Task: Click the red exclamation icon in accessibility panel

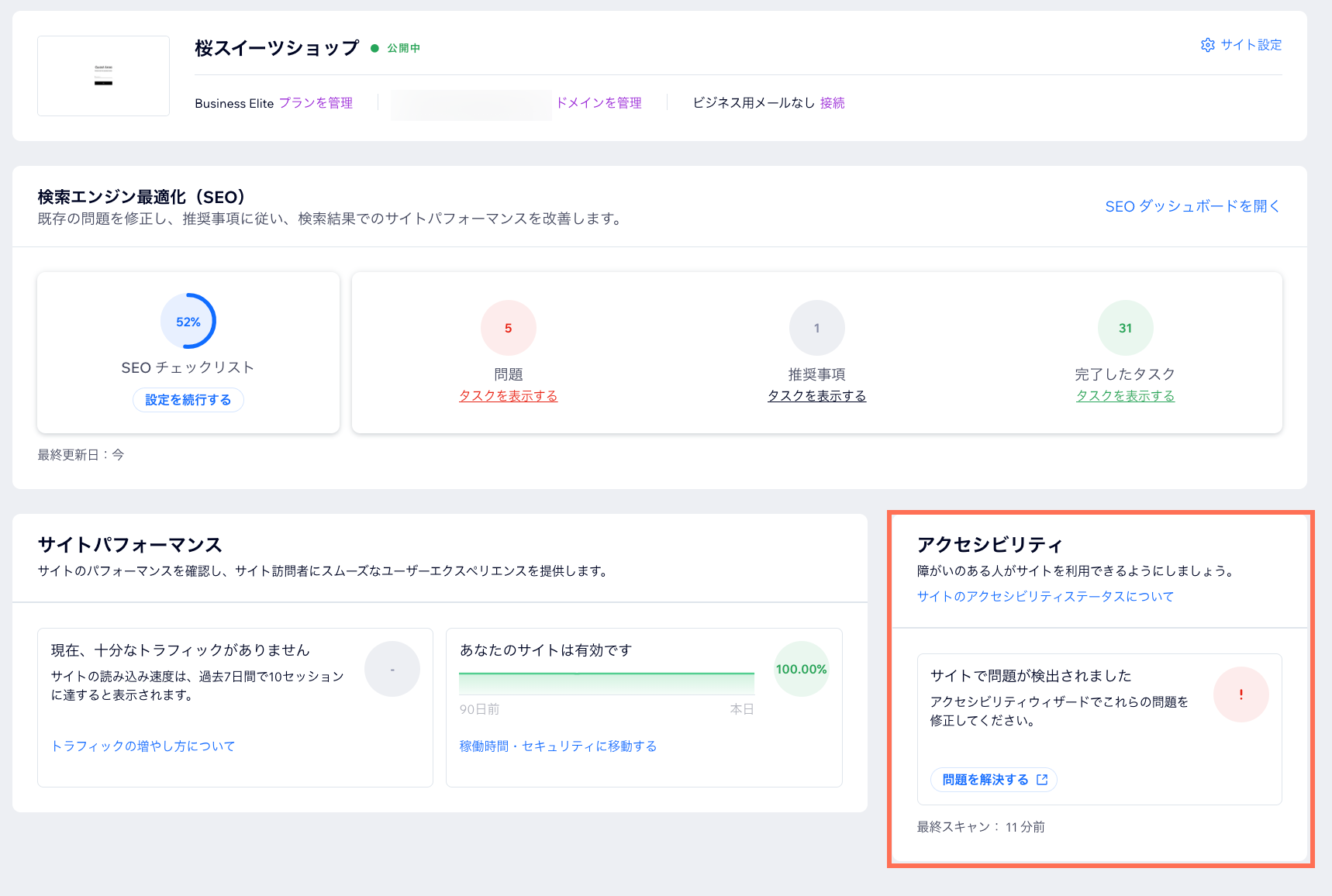Action: [1241, 694]
